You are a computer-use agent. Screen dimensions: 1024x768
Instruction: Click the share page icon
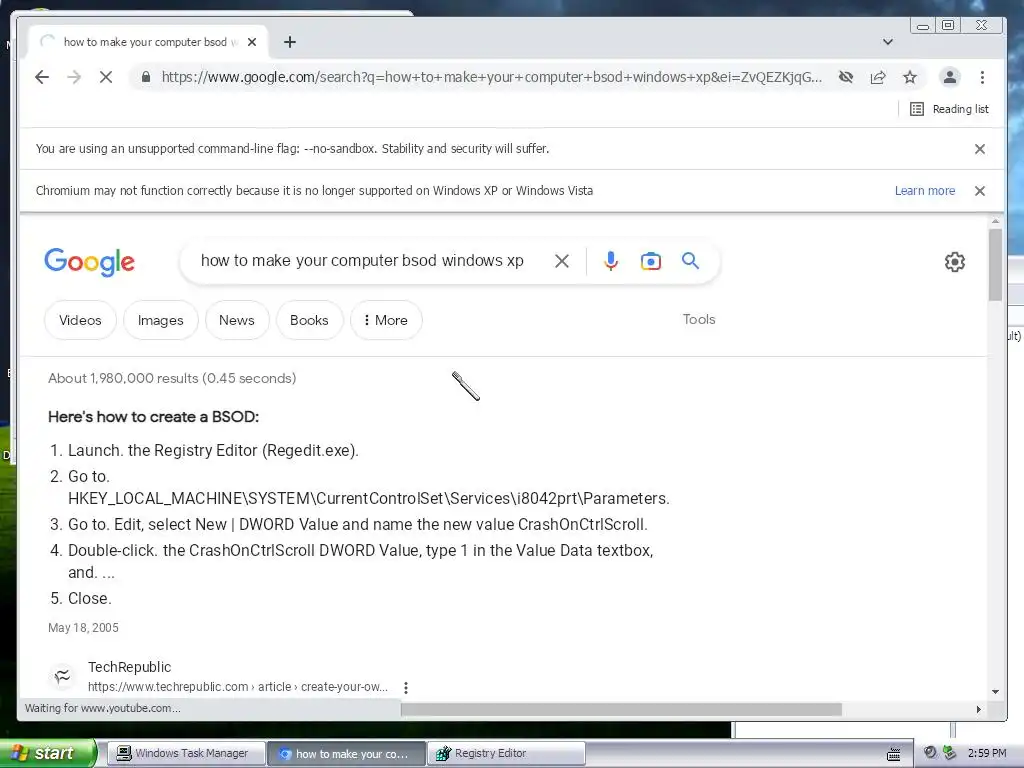(x=878, y=77)
